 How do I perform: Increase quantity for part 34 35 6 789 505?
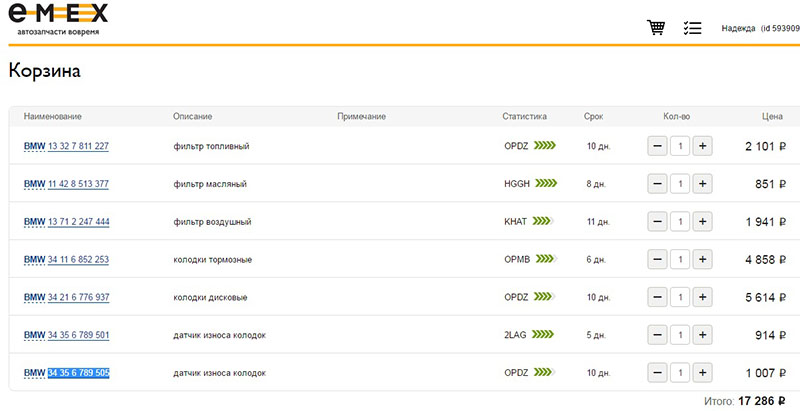coord(703,373)
